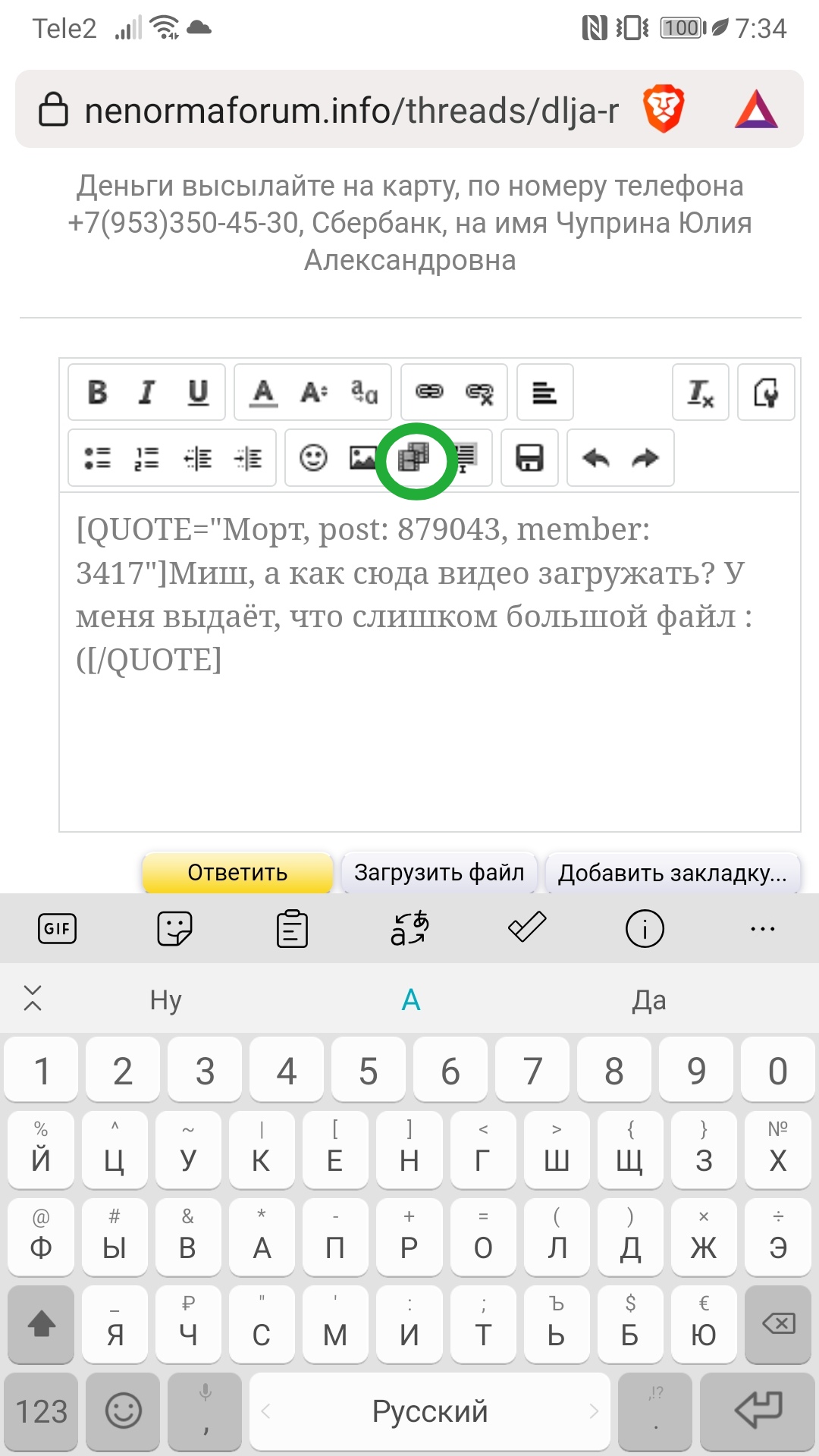Open the font family dropdown
Image resolution: width=819 pixels, height=1456 pixels.
pyautogui.click(x=364, y=392)
